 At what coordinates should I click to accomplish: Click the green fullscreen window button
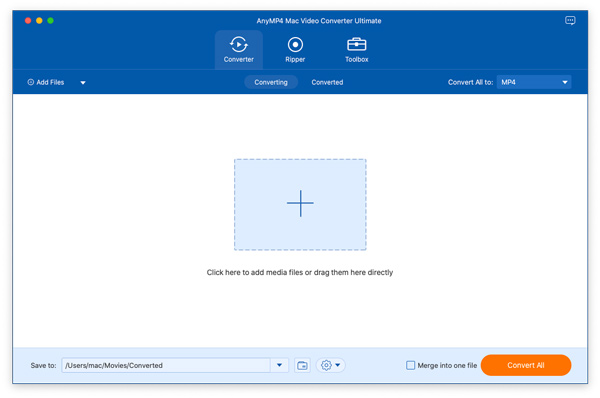tap(51, 21)
